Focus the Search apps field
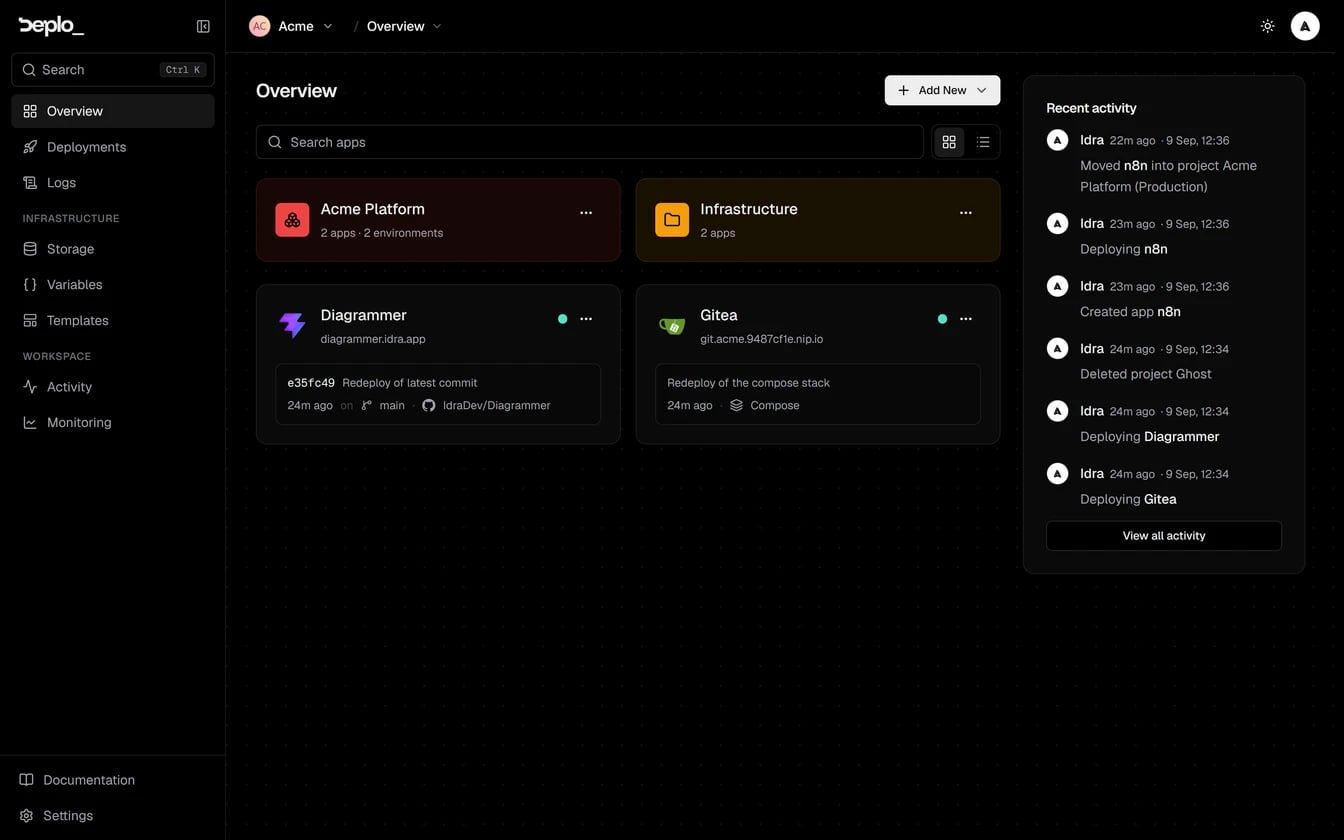Image resolution: width=1344 pixels, height=840 pixels. (590, 142)
